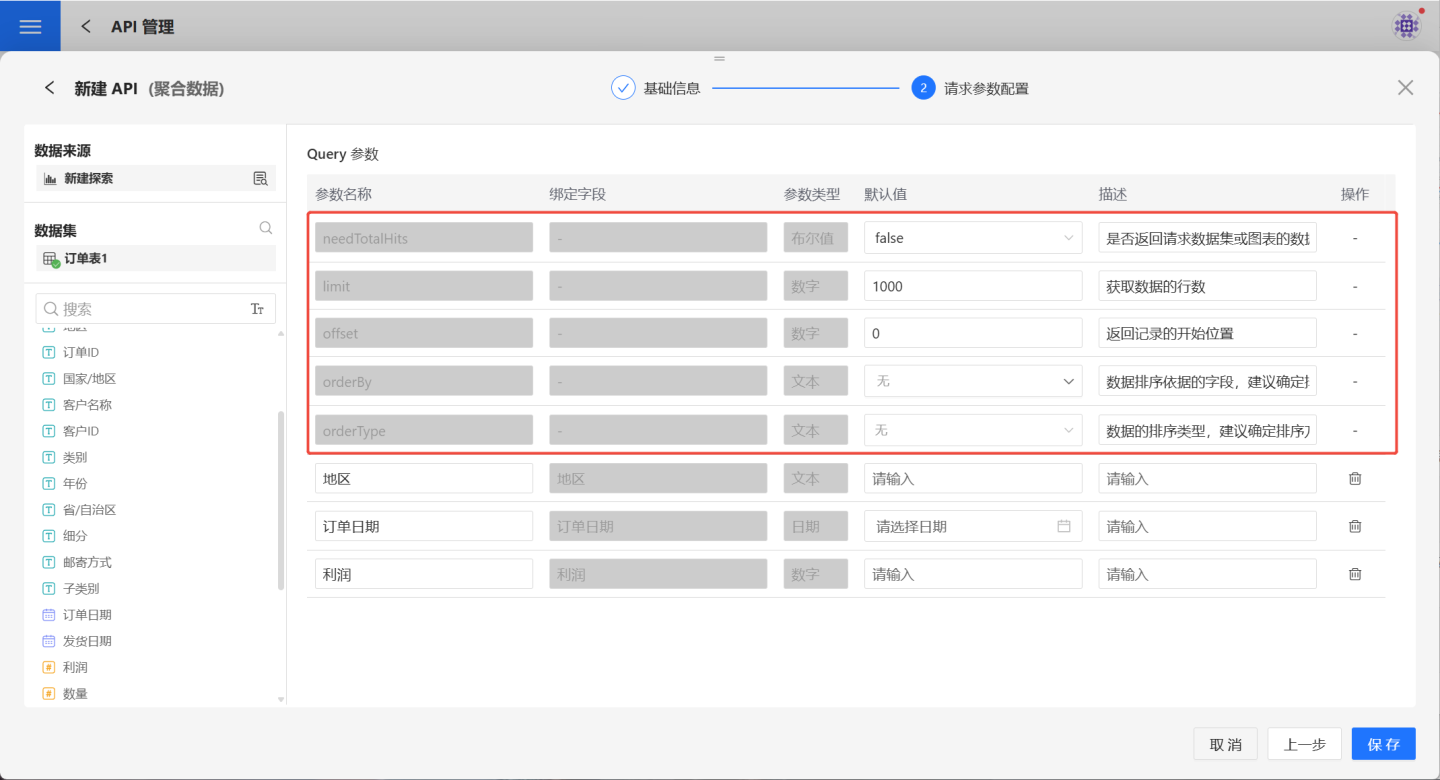Delete the 利润 parameter row
This screenshot has height=780, width=1440.
pos(1355,574)
